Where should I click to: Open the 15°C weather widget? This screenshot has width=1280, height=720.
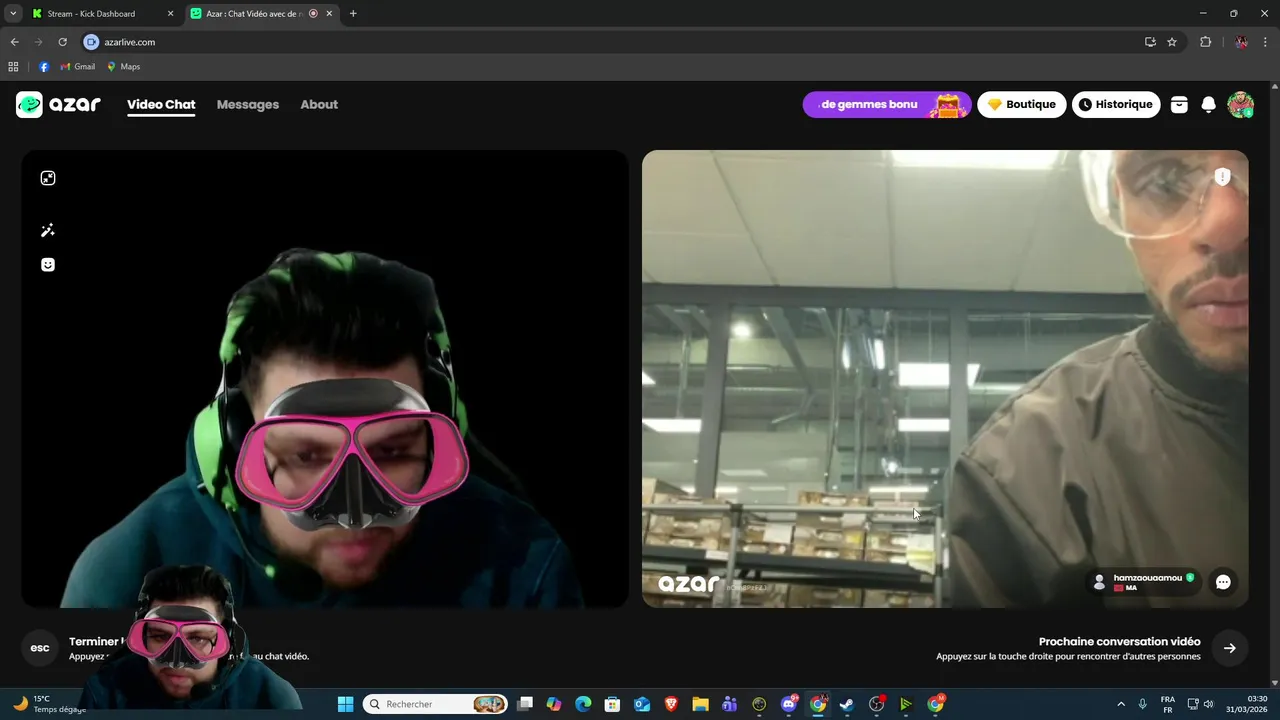pyautogui.click(x=50, y=704)
